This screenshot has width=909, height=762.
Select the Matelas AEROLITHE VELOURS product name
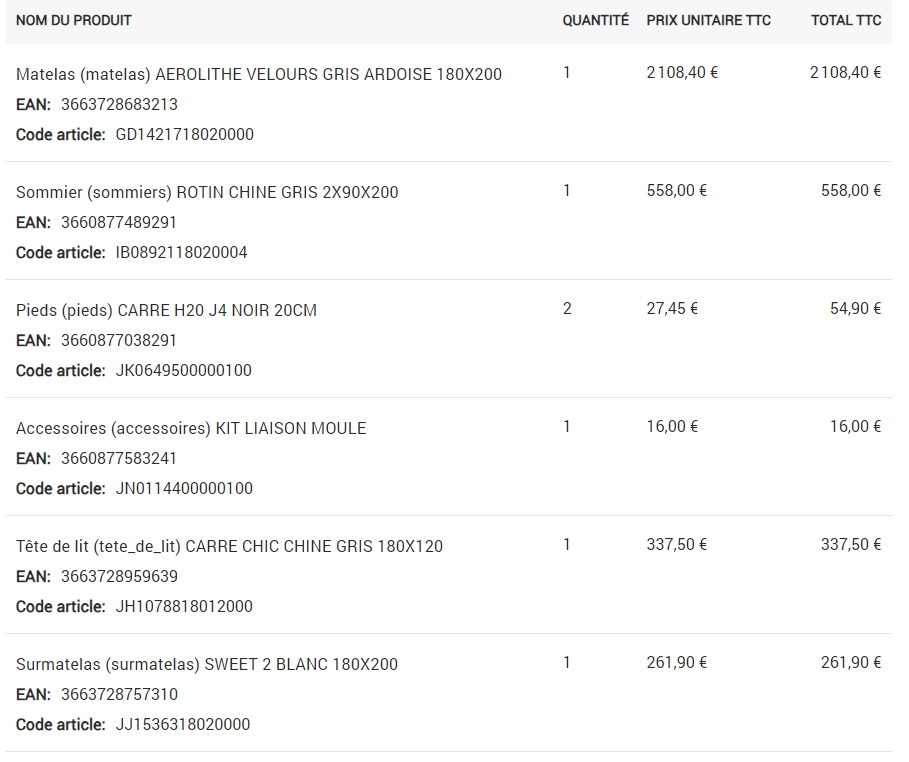(259, 74)
